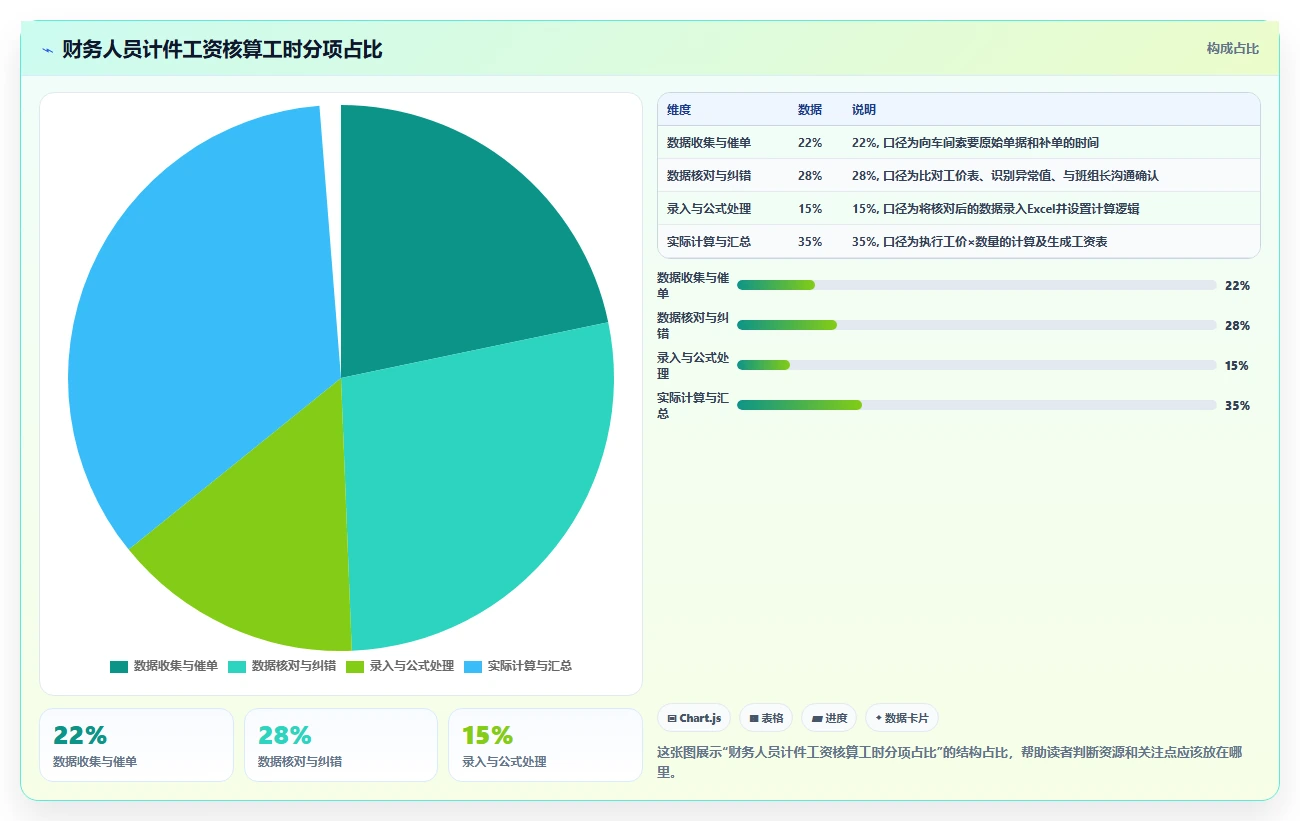Click the 35% value in table
1300x821 pixels.
click(x=810, y=242)
